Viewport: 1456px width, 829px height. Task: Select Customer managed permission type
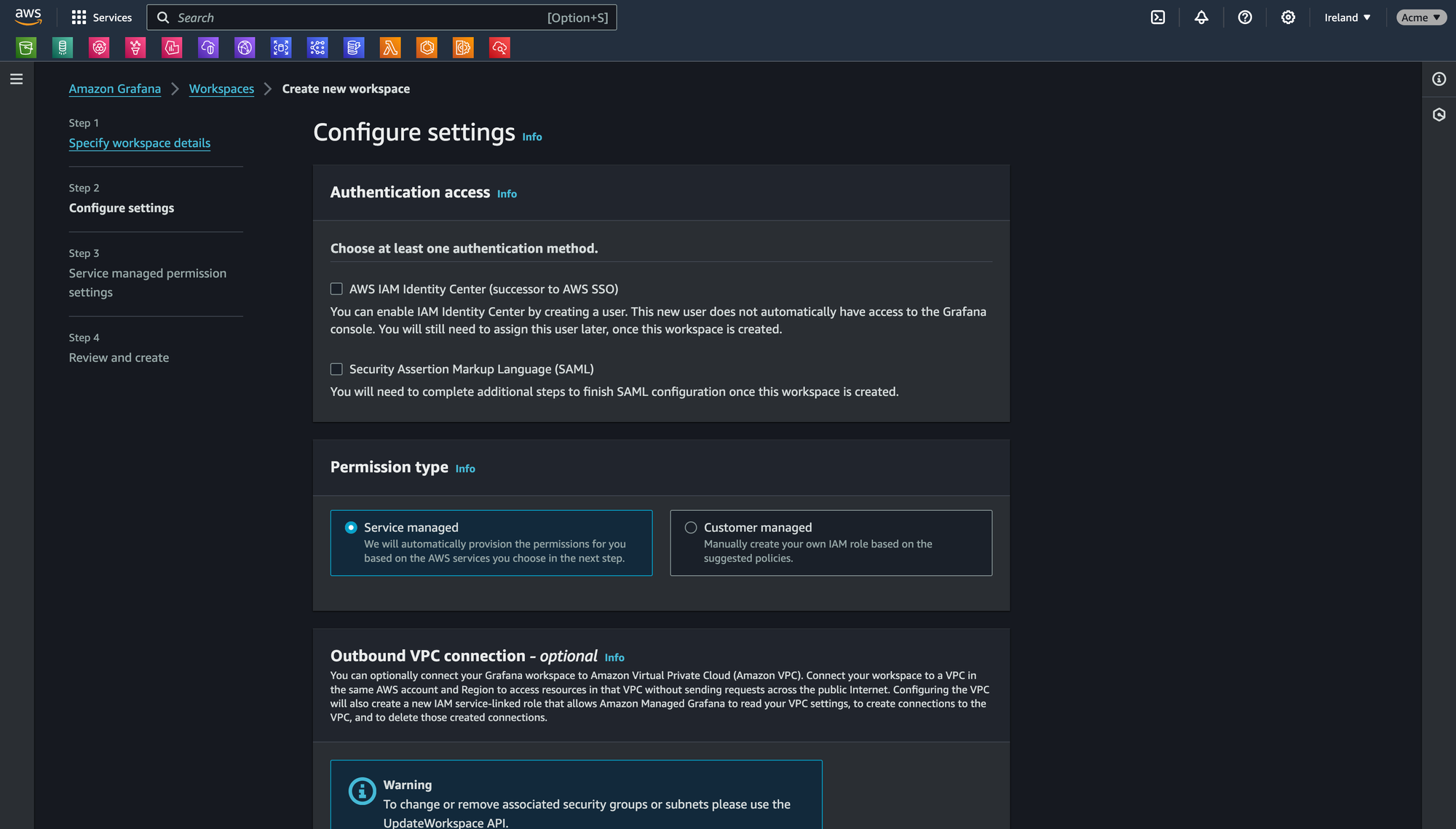point(690,527)
